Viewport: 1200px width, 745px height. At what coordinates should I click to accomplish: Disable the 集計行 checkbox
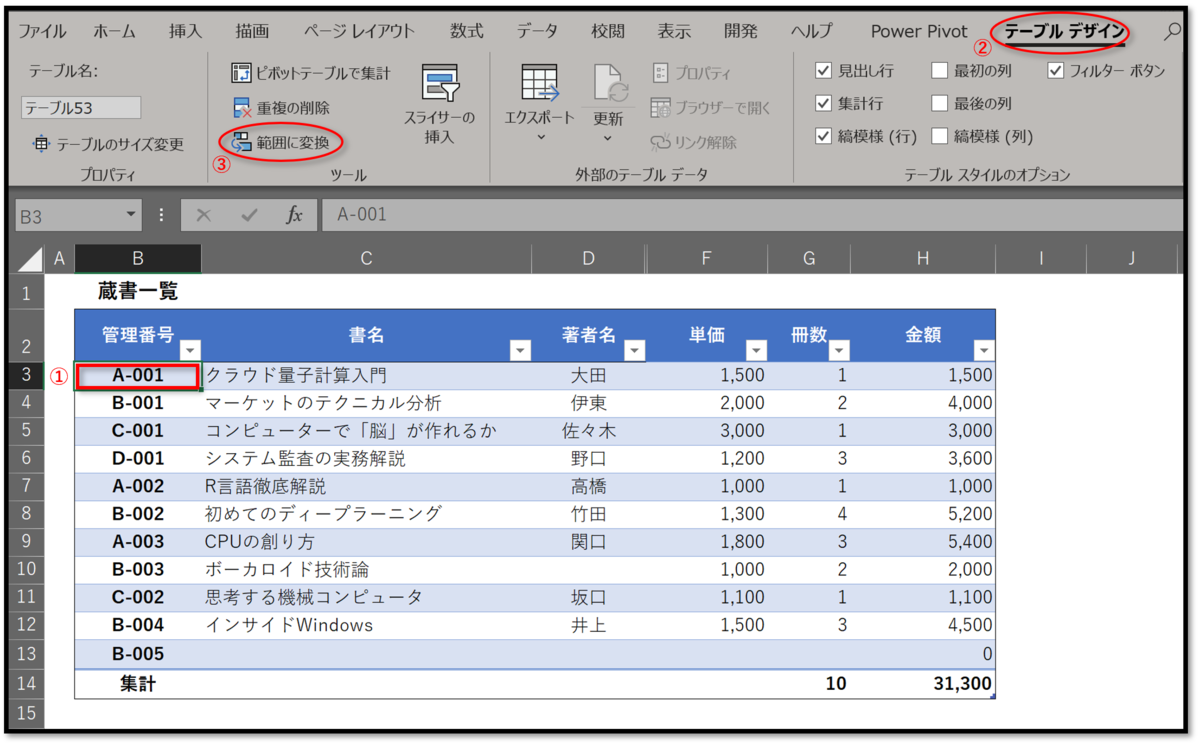[x=824, y=102]
